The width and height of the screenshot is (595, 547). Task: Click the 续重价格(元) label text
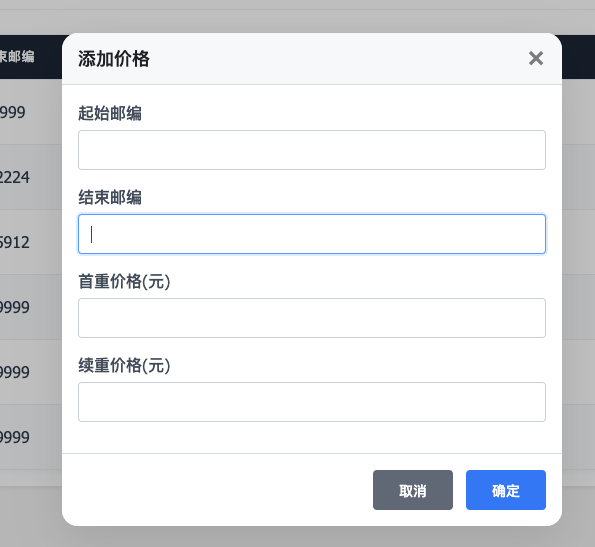tap(124, 365)
